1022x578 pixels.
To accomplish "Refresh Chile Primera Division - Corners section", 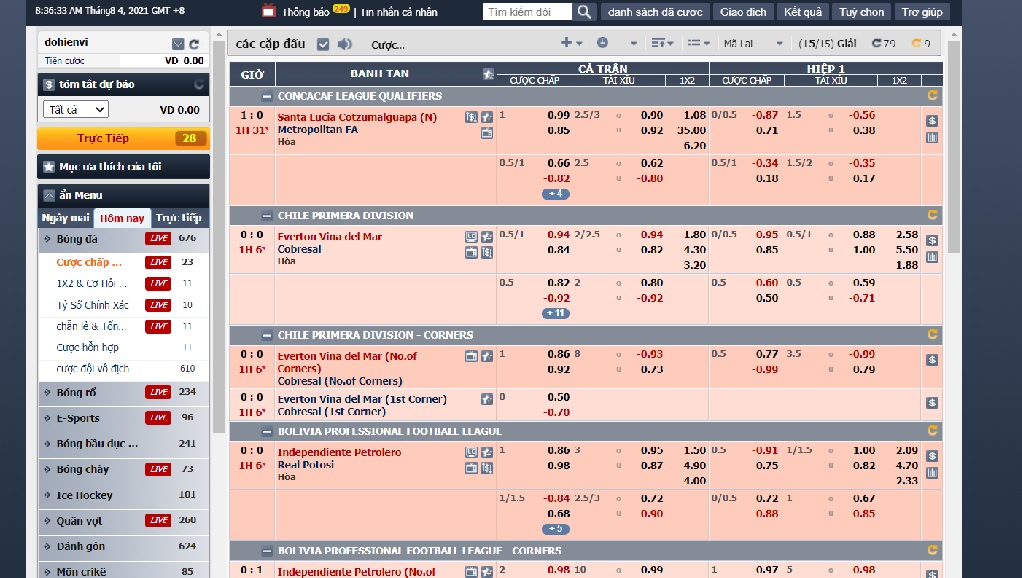I will [933, 334].
